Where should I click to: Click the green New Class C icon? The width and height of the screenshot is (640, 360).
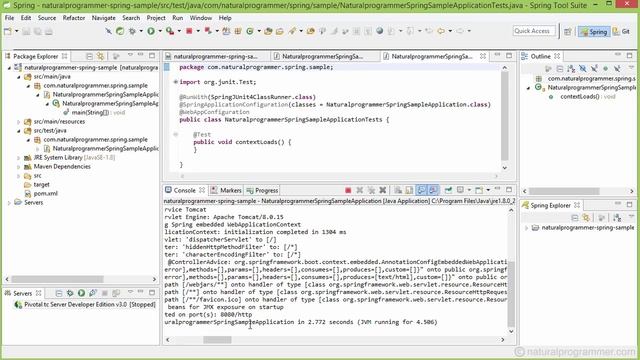[x=250, y=31]
